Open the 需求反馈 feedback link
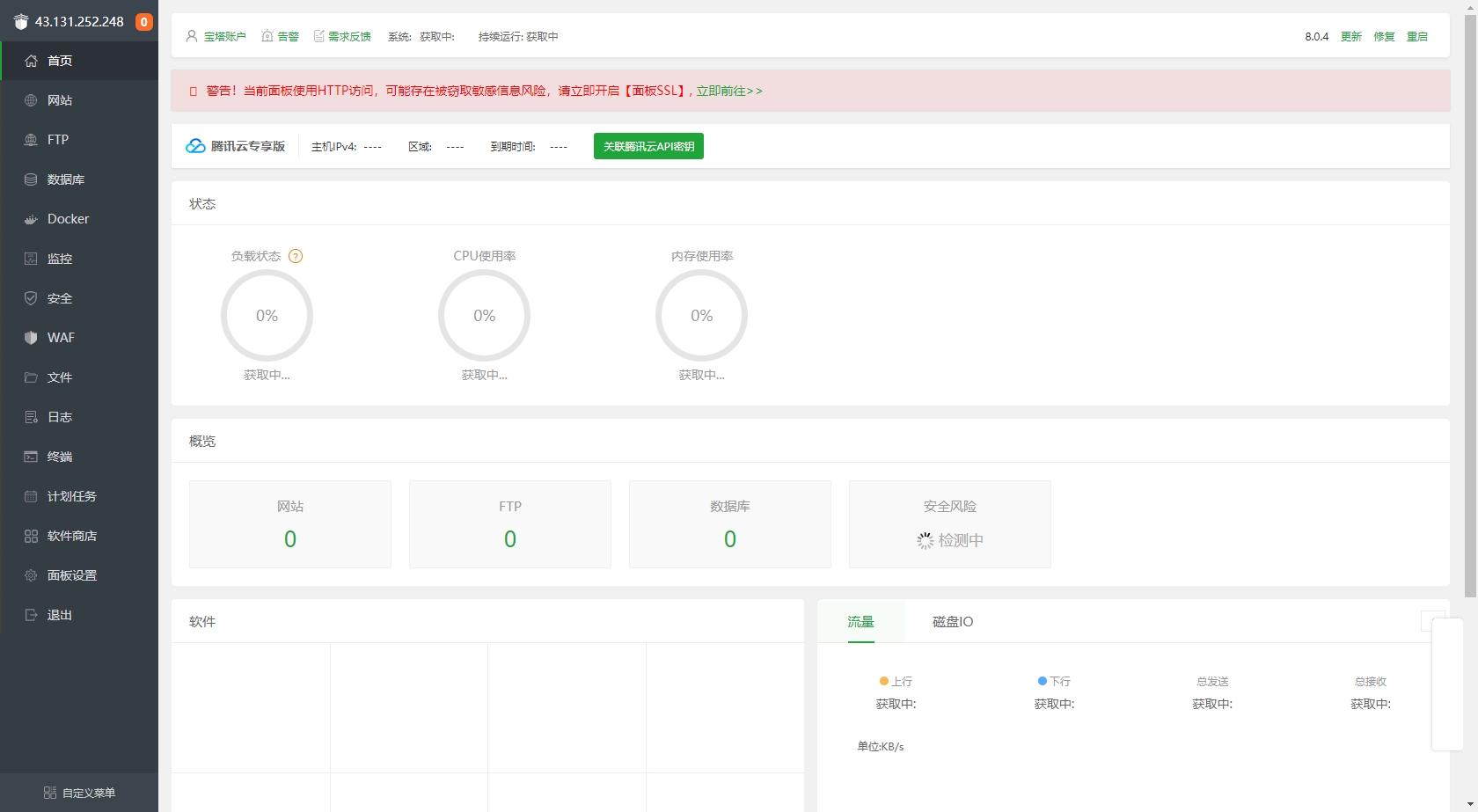The height and width of the screenshot is (812, 1478). coord(350,37)
